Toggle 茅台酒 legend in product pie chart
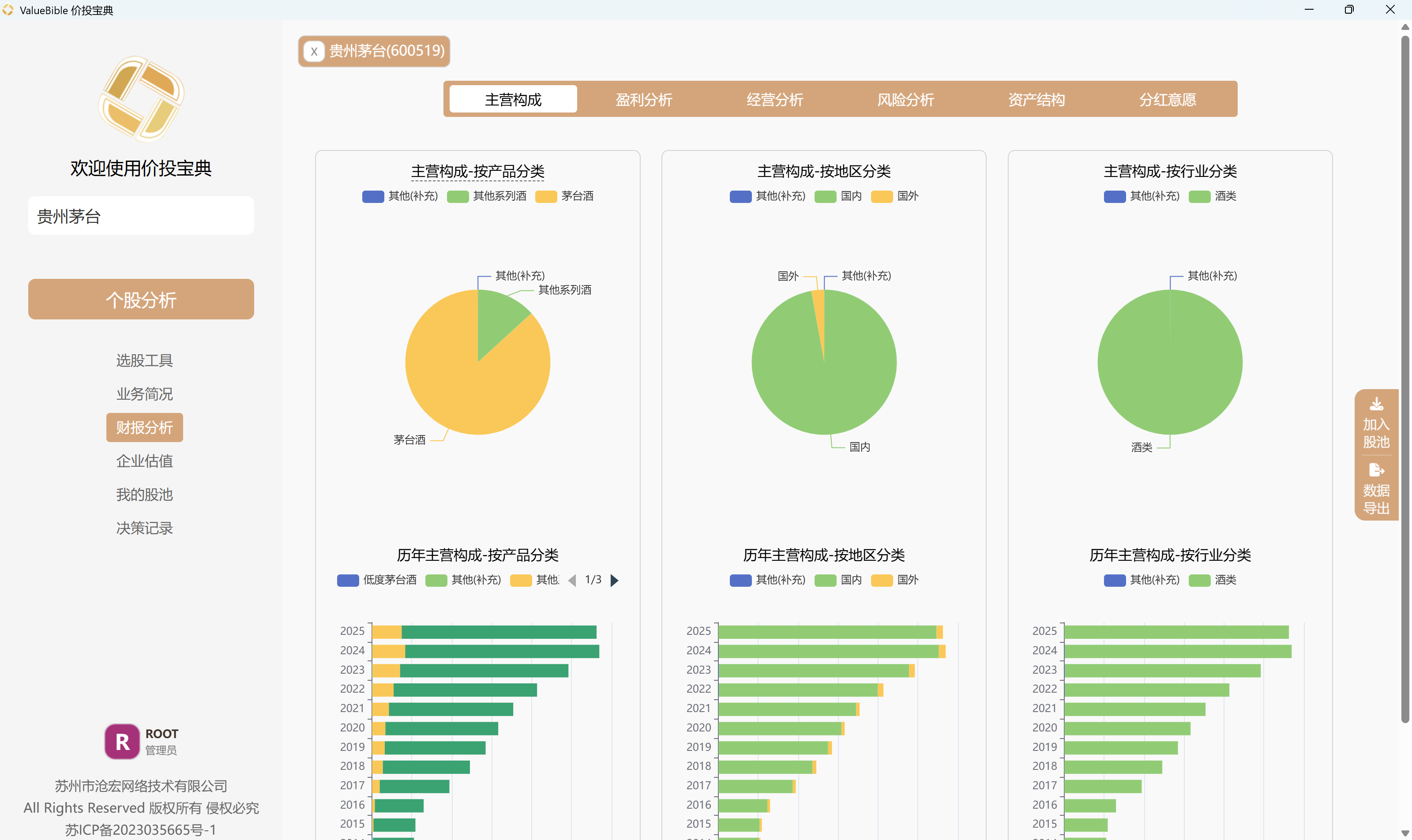Screen dimensions: 1412x840 [x=564, y=196]
